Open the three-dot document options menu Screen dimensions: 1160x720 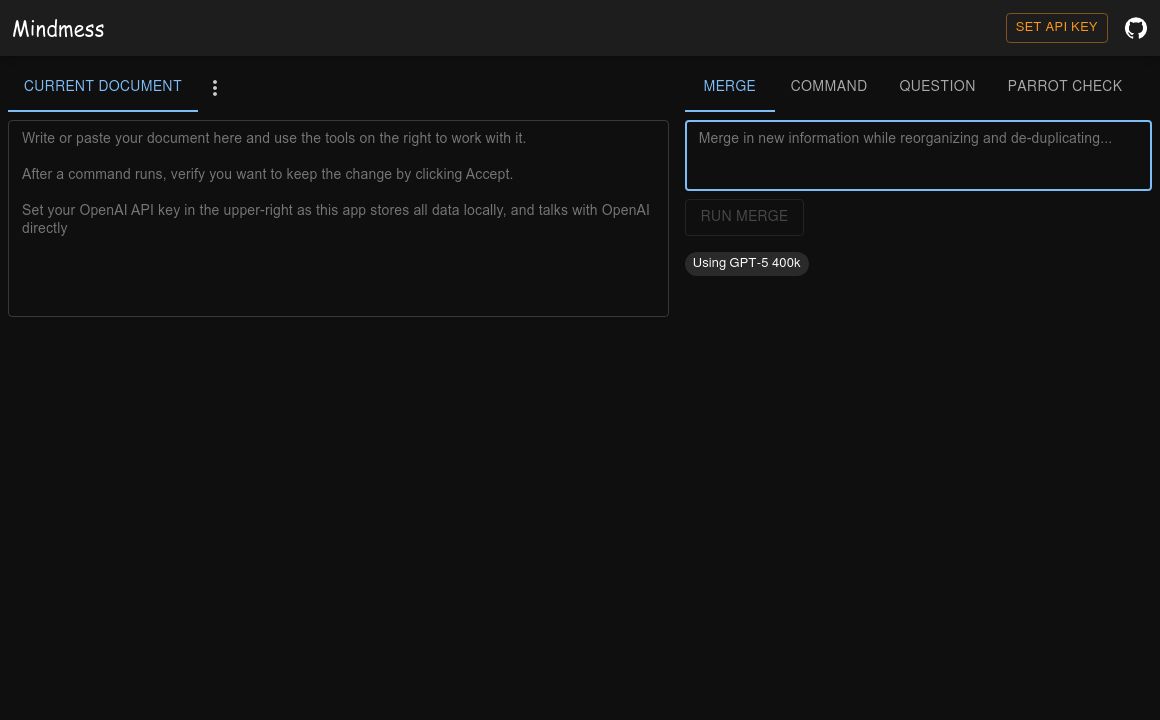(x=215, y=88)
